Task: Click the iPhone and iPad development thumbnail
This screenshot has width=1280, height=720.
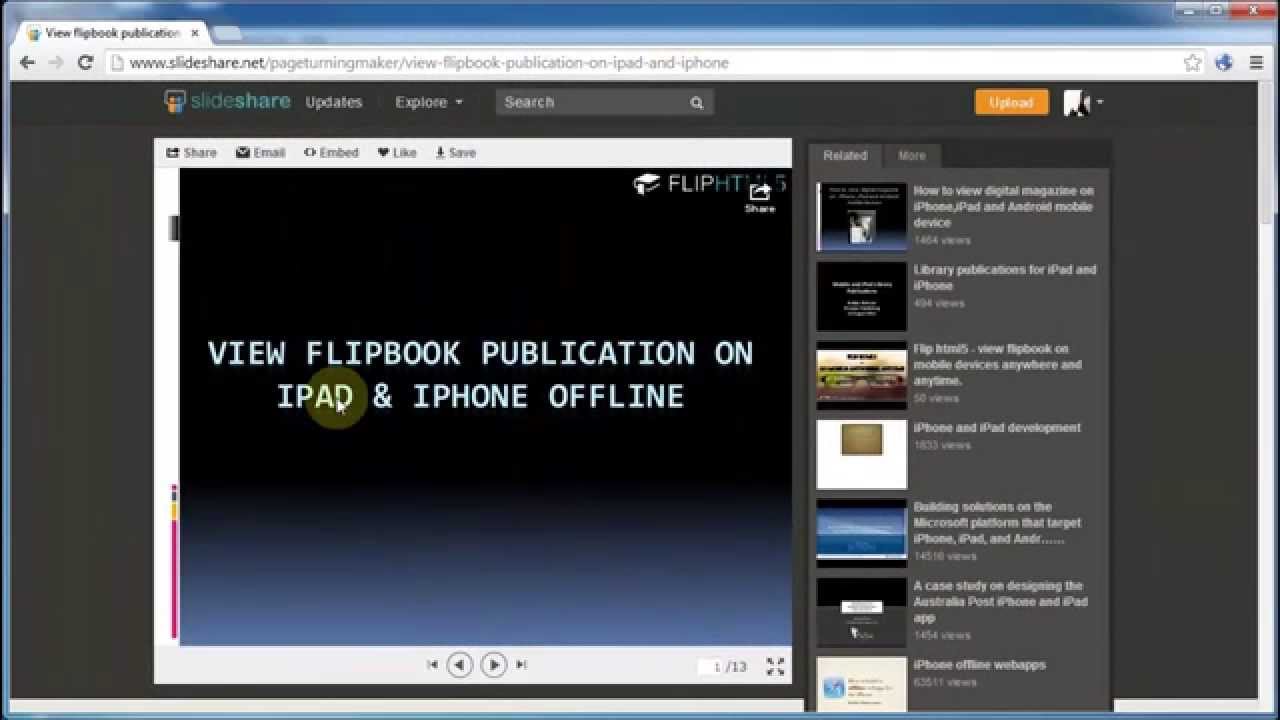Action: coord(861,454)
